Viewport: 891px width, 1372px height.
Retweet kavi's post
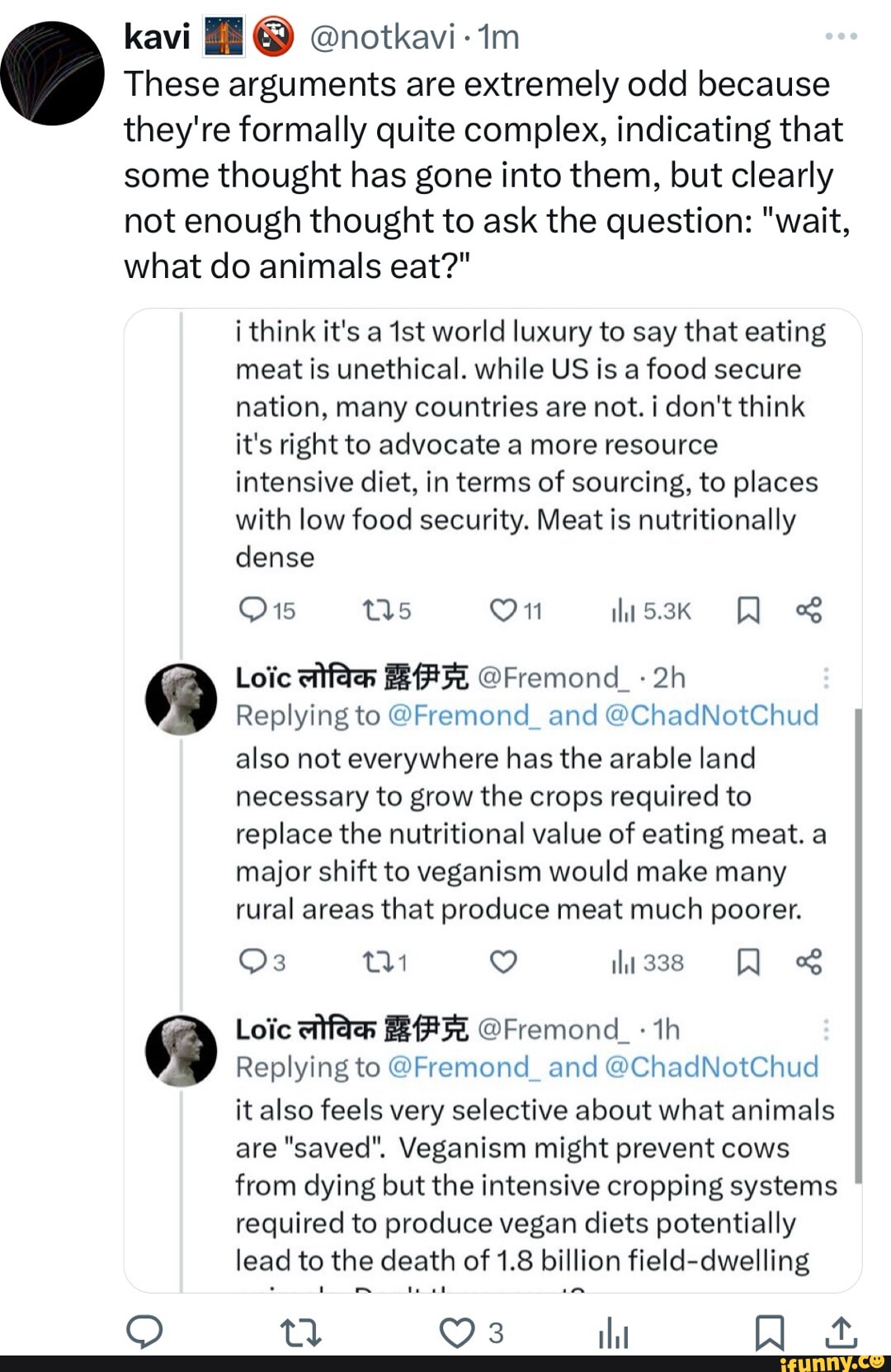click(300, 1332)
